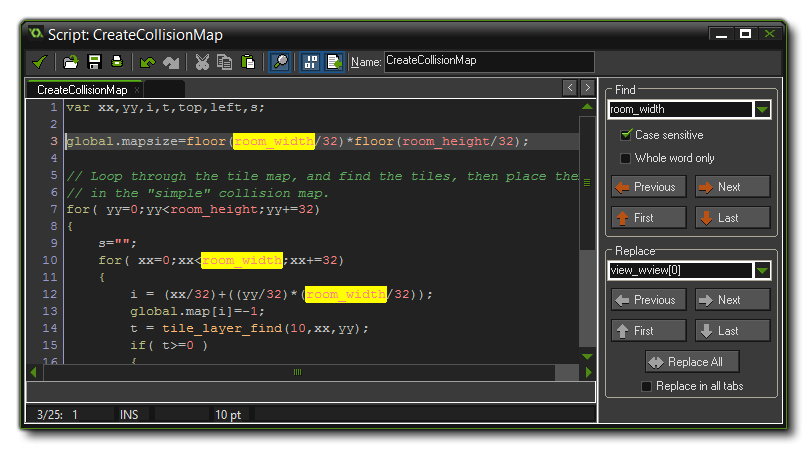Close the CreateCollisionMap tab
Image resolution: width=807 pixels, height=449 pixels.
pyautogui.click(x=137, y=90)
